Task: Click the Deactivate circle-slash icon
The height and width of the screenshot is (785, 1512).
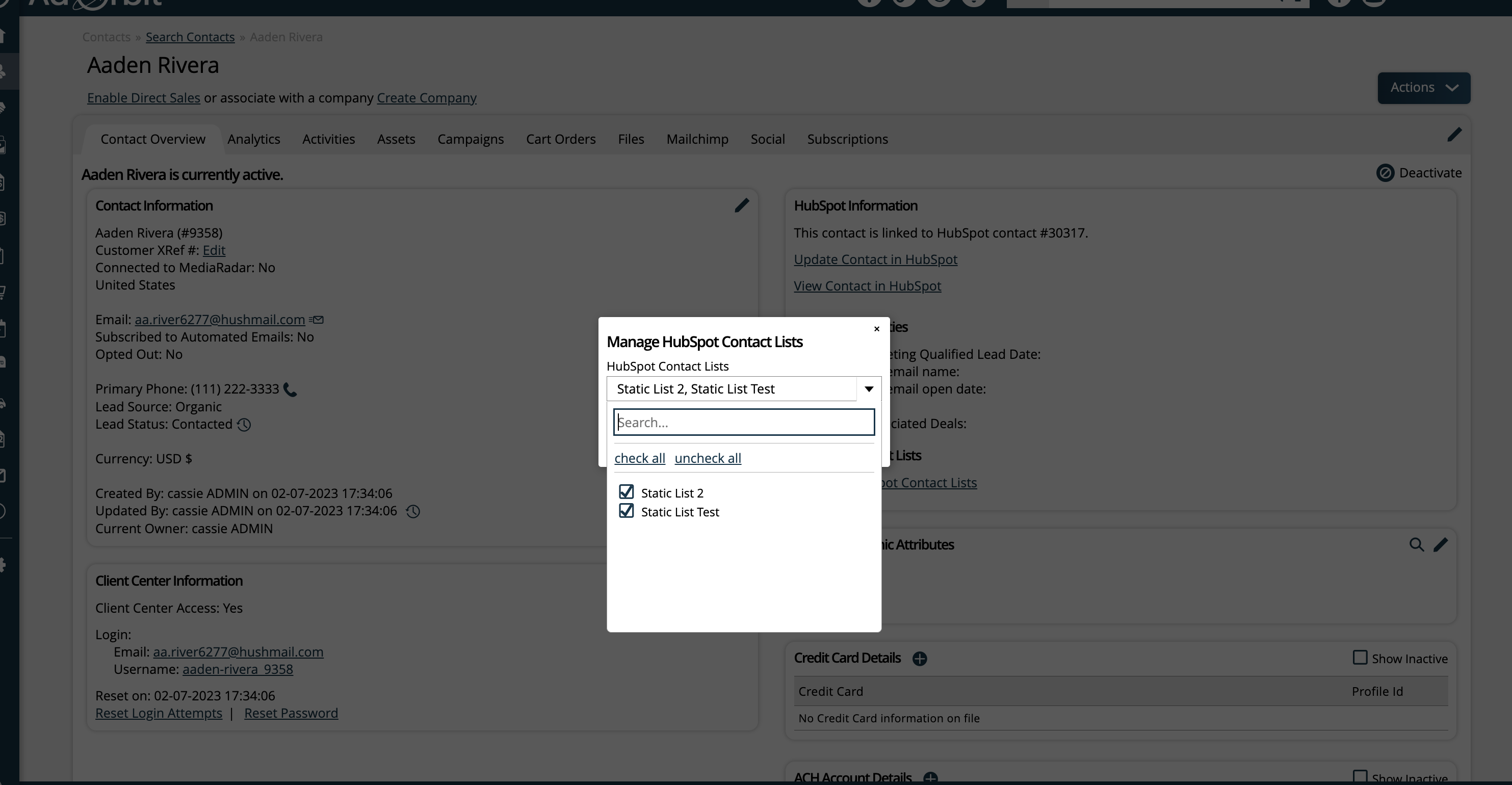Action: pos(1385,173)
